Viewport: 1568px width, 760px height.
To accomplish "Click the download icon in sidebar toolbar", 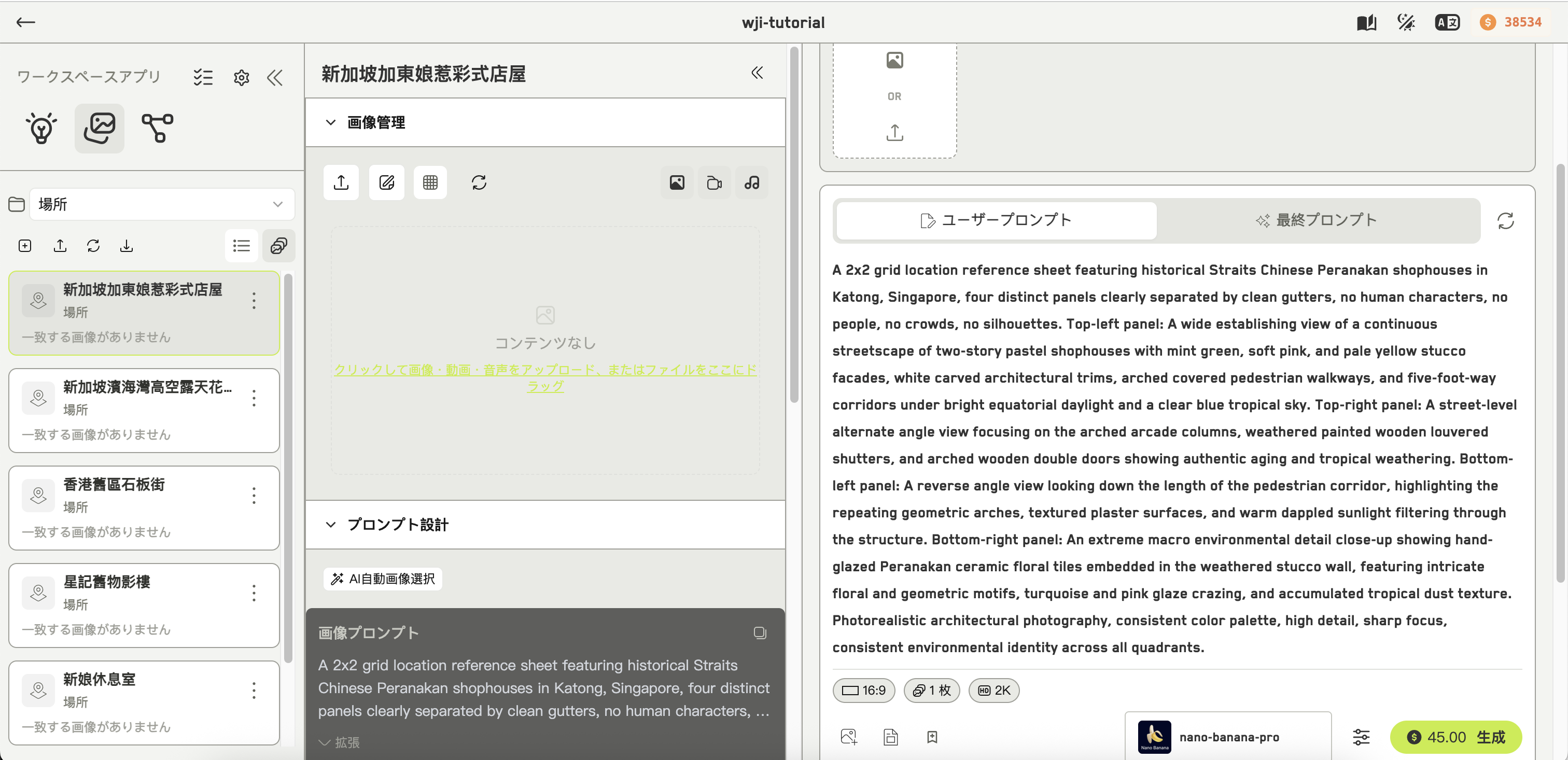I will [127, 246].
